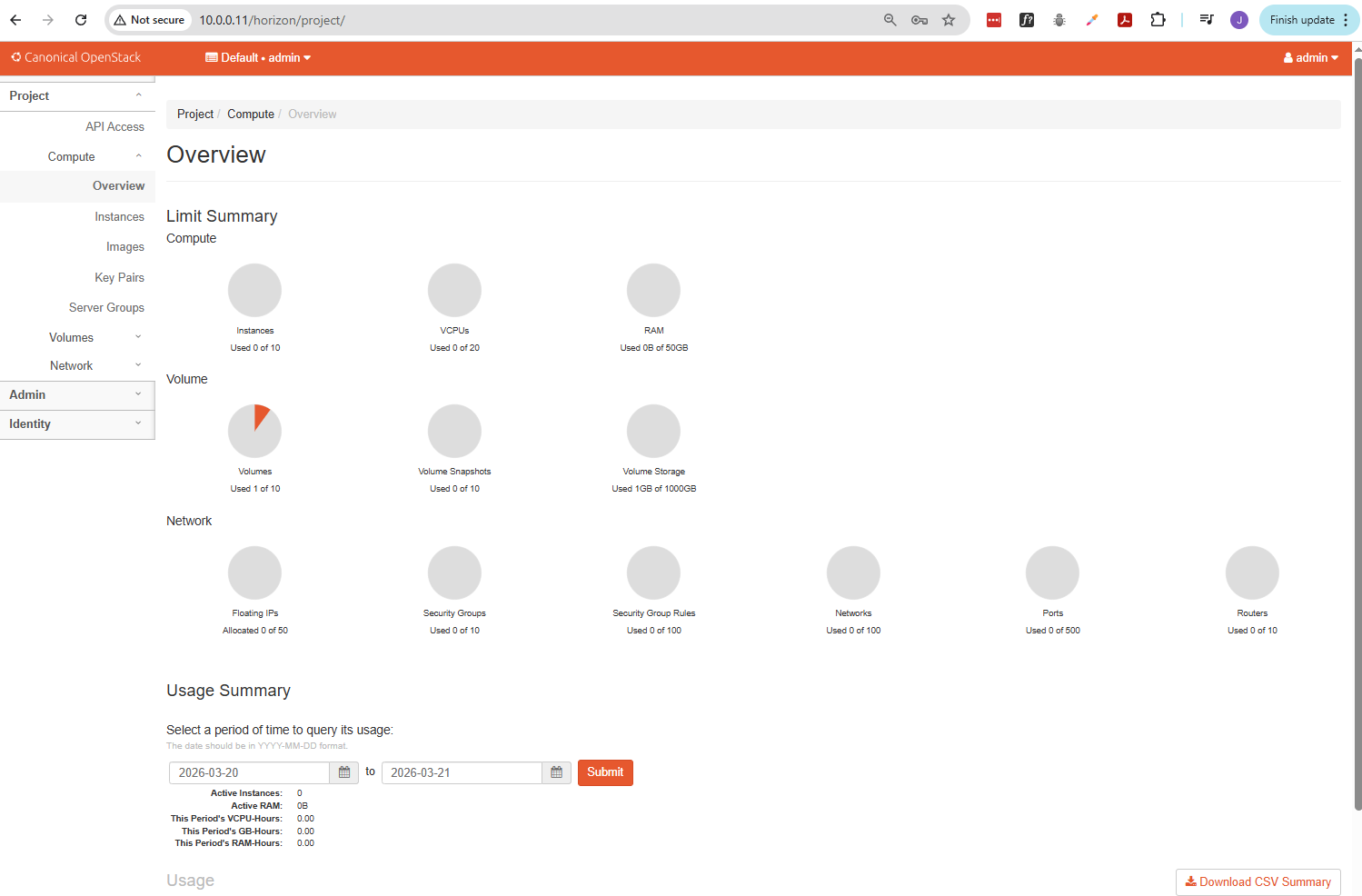
Task: Click the Adobe Acrobat extension icon
Action: (1125, 20)
